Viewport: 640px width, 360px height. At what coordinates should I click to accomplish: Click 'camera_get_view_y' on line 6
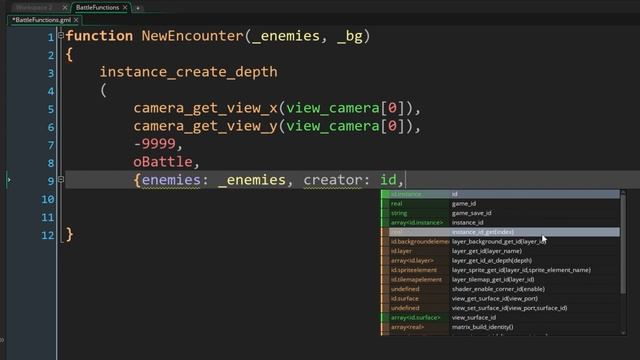coord(205,126)
